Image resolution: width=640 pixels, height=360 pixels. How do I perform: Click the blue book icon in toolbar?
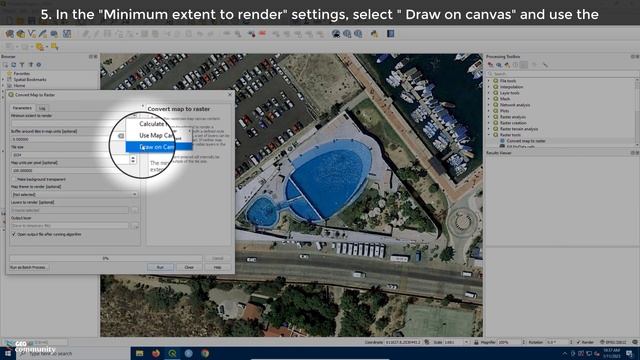click(x=391, y=34)
